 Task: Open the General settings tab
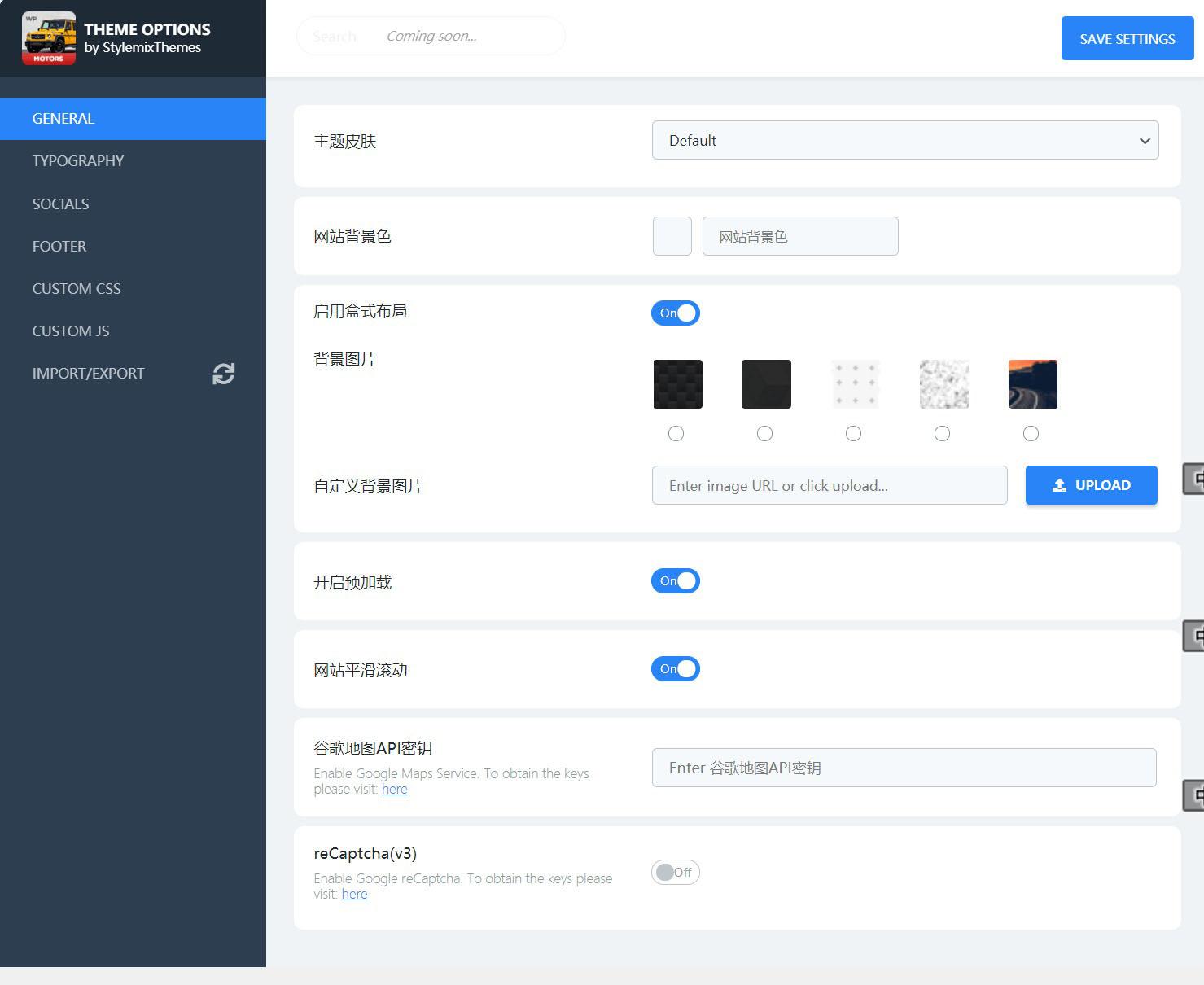tap(133, 119)
